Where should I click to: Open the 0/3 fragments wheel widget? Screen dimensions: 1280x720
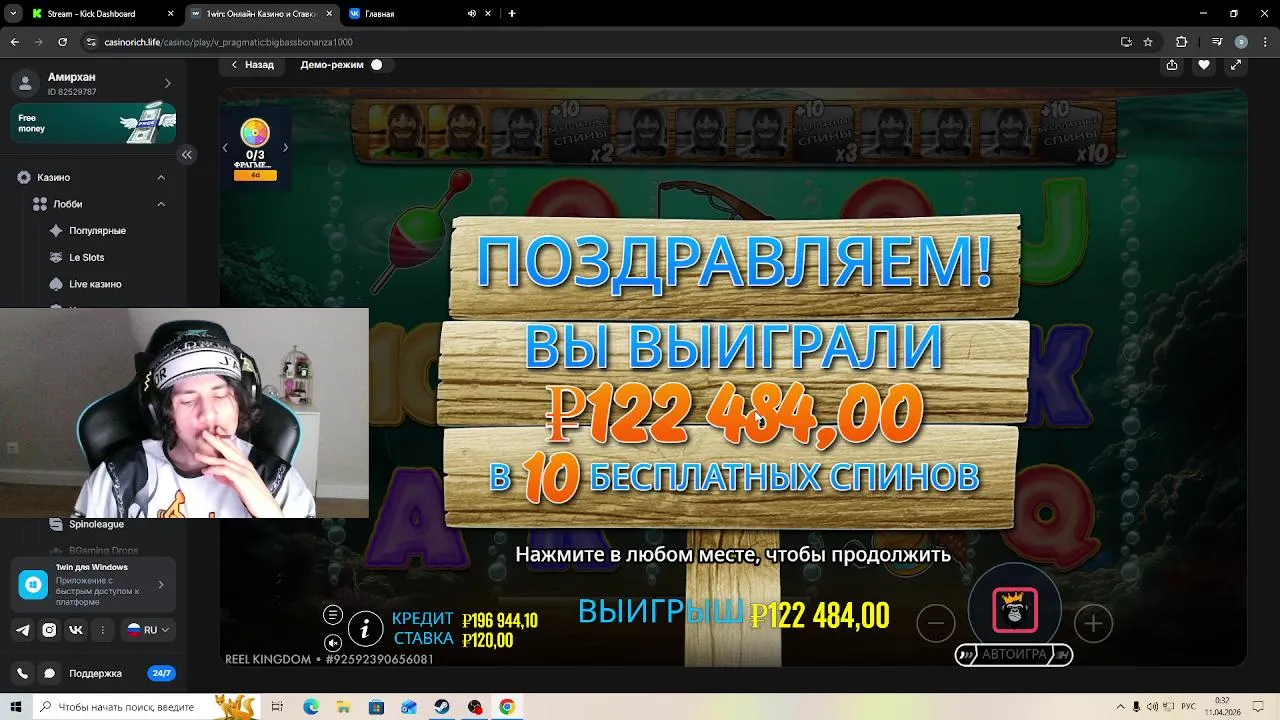[x=255, y=149]
